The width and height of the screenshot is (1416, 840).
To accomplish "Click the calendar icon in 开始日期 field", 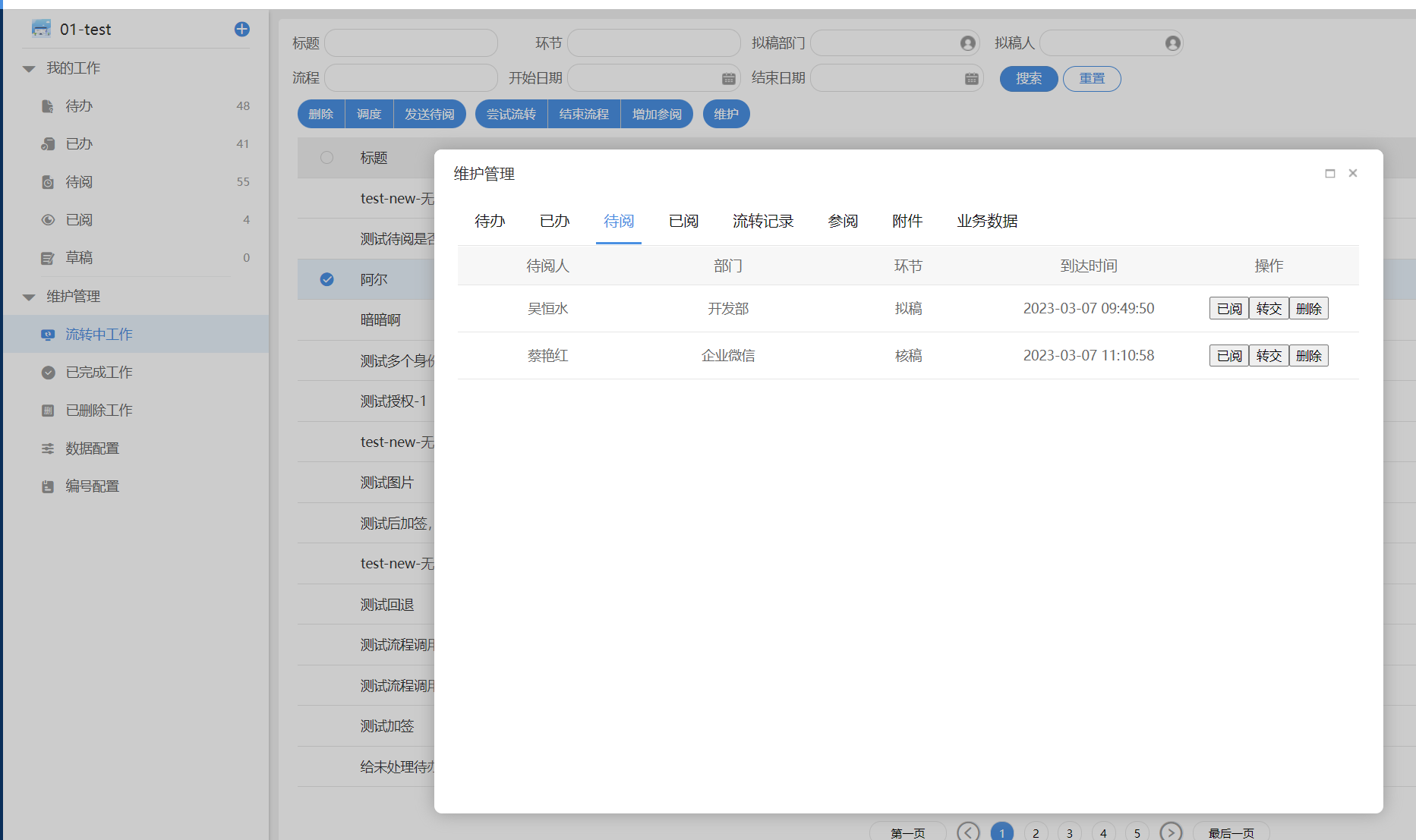I will tap(728, 79).
